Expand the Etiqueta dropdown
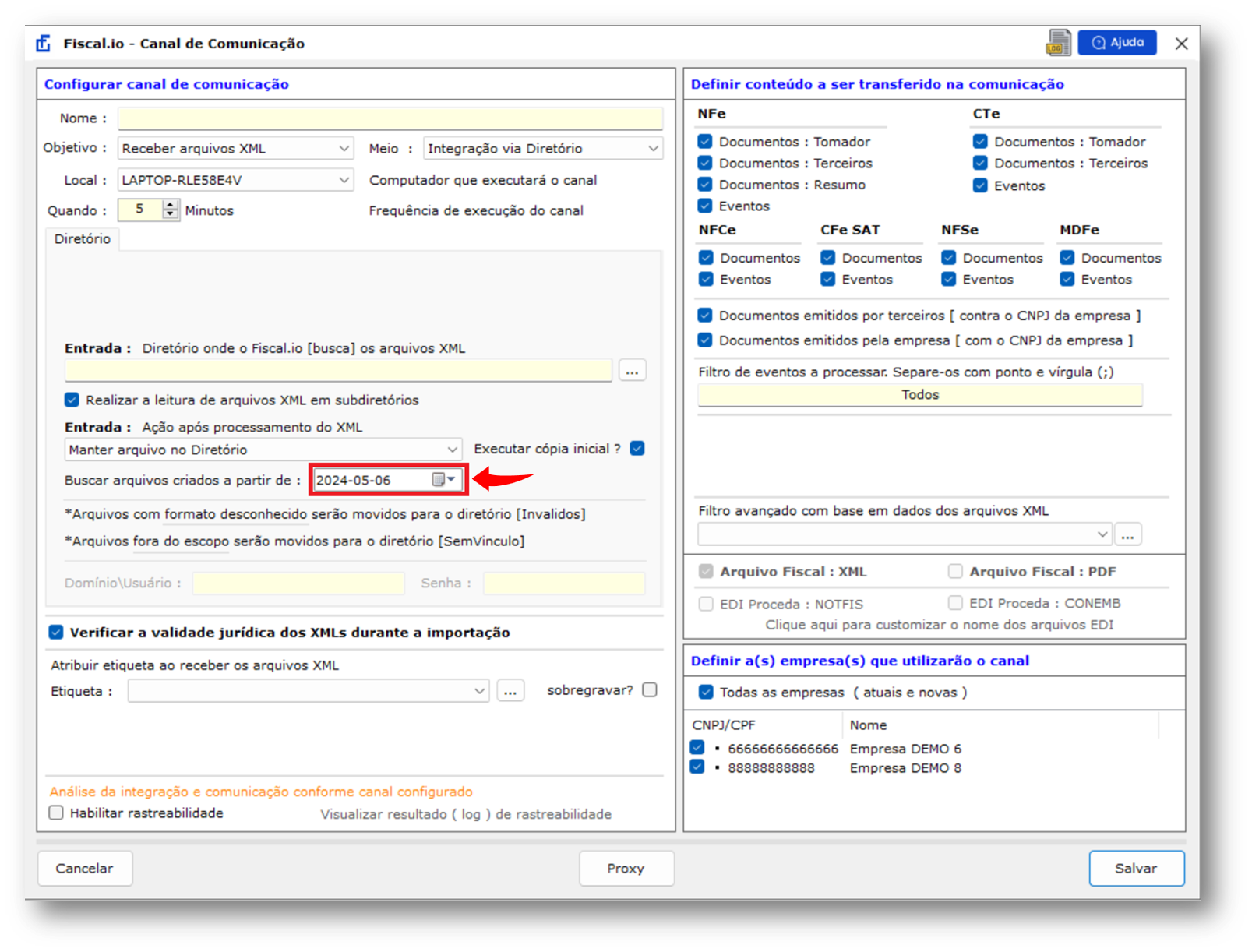Screen dimensions: 1252x952 pyautogui.click(x=479, y=691)
